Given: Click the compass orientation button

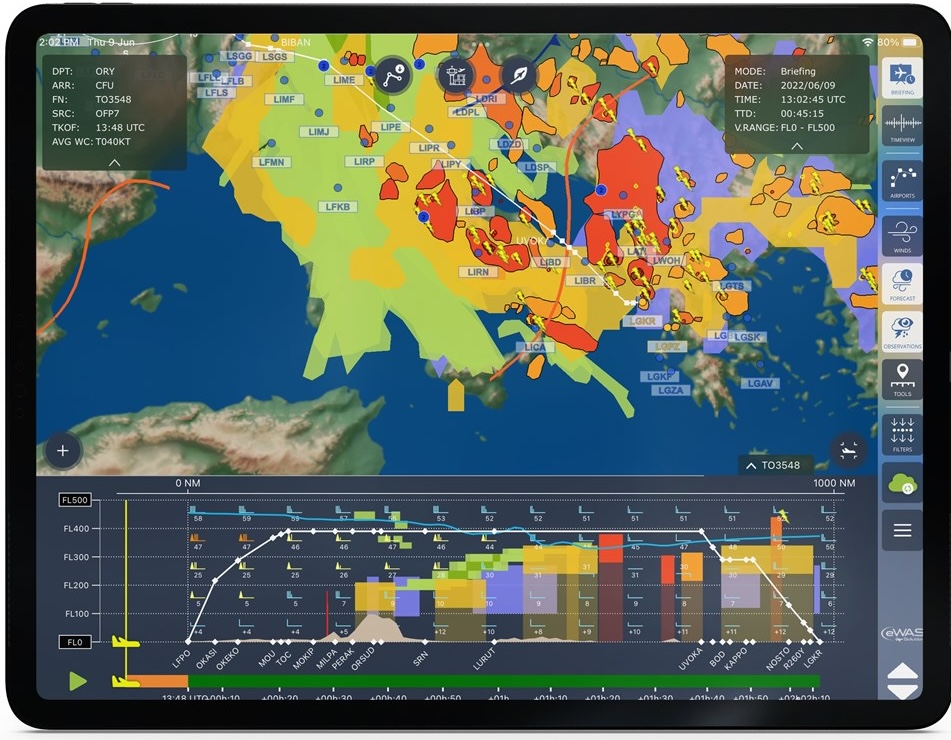Looking at the screenshot, I should tap(518, 75).
